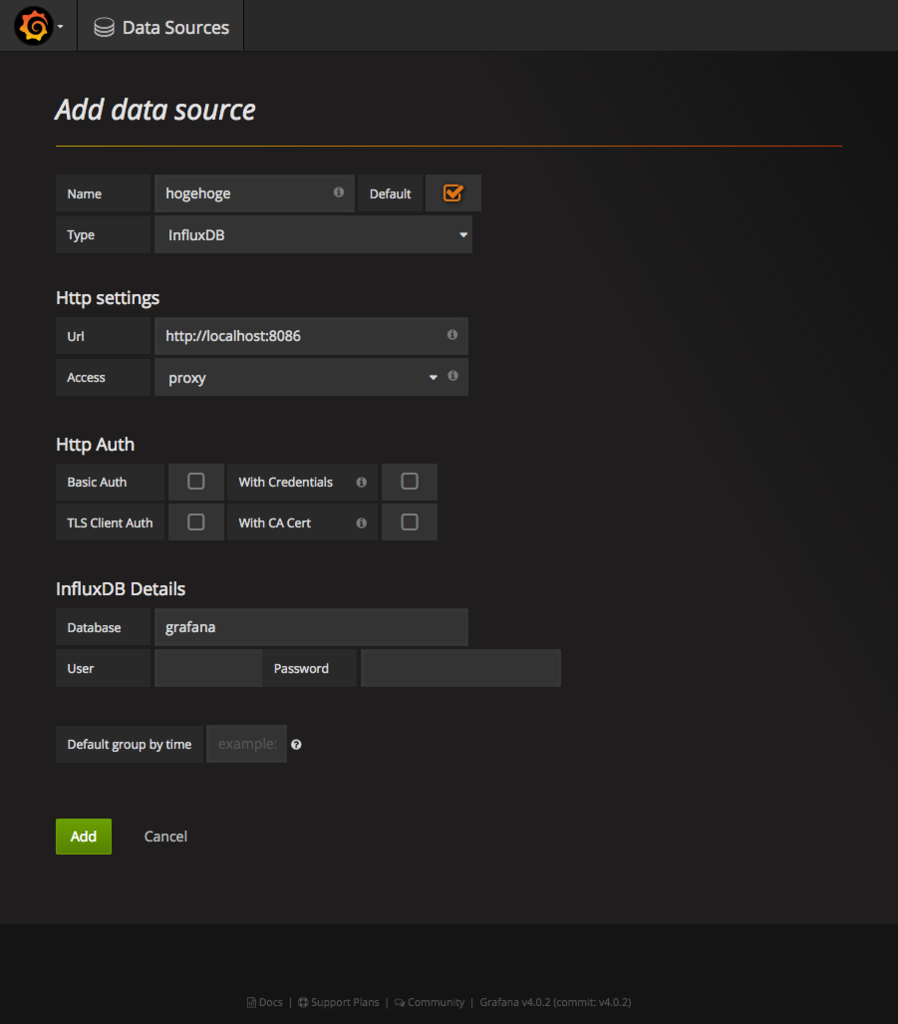Click the Access label
This screenshot has height=1024, width=898.
86,377
